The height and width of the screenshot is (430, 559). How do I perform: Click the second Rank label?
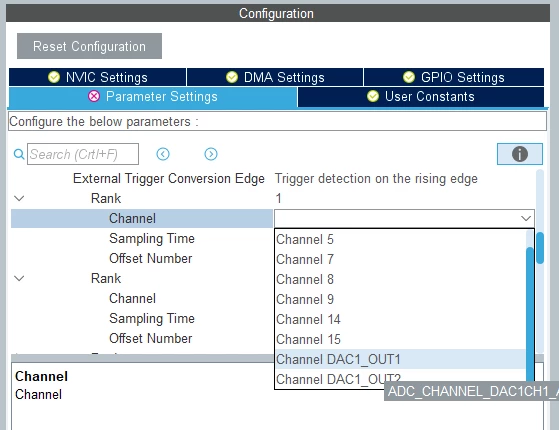[x=106, y=278]
